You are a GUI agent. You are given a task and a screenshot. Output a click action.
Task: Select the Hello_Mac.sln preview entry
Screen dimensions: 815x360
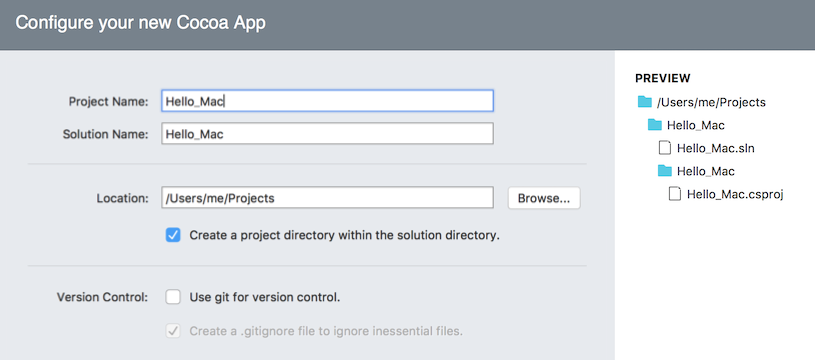click(716, 148)
